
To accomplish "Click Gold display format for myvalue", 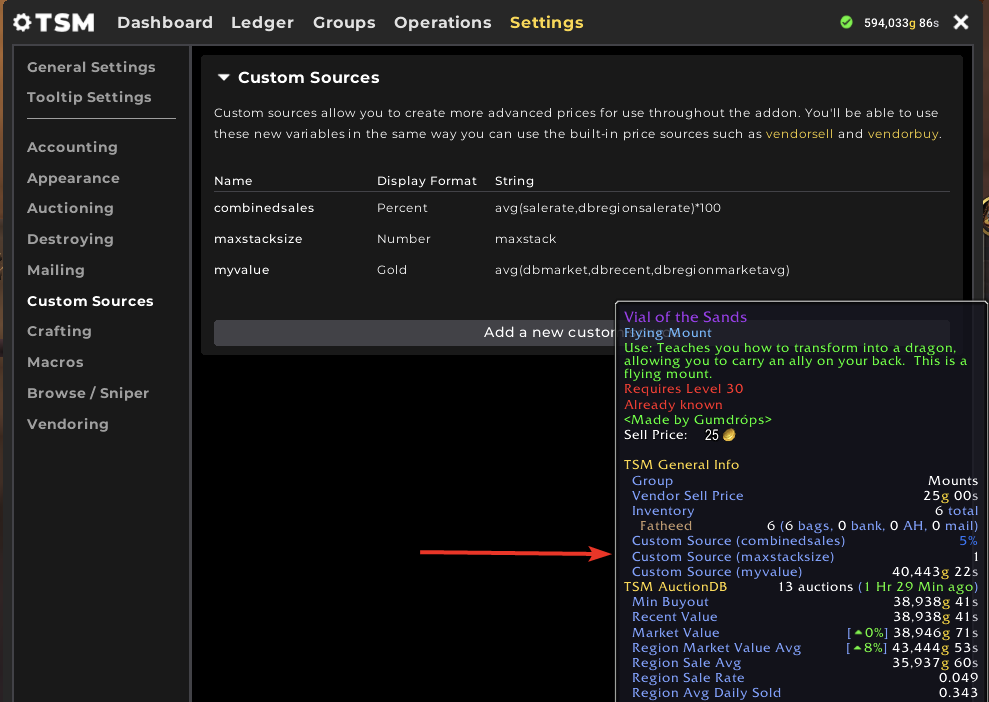I will (x=392, y=270).
